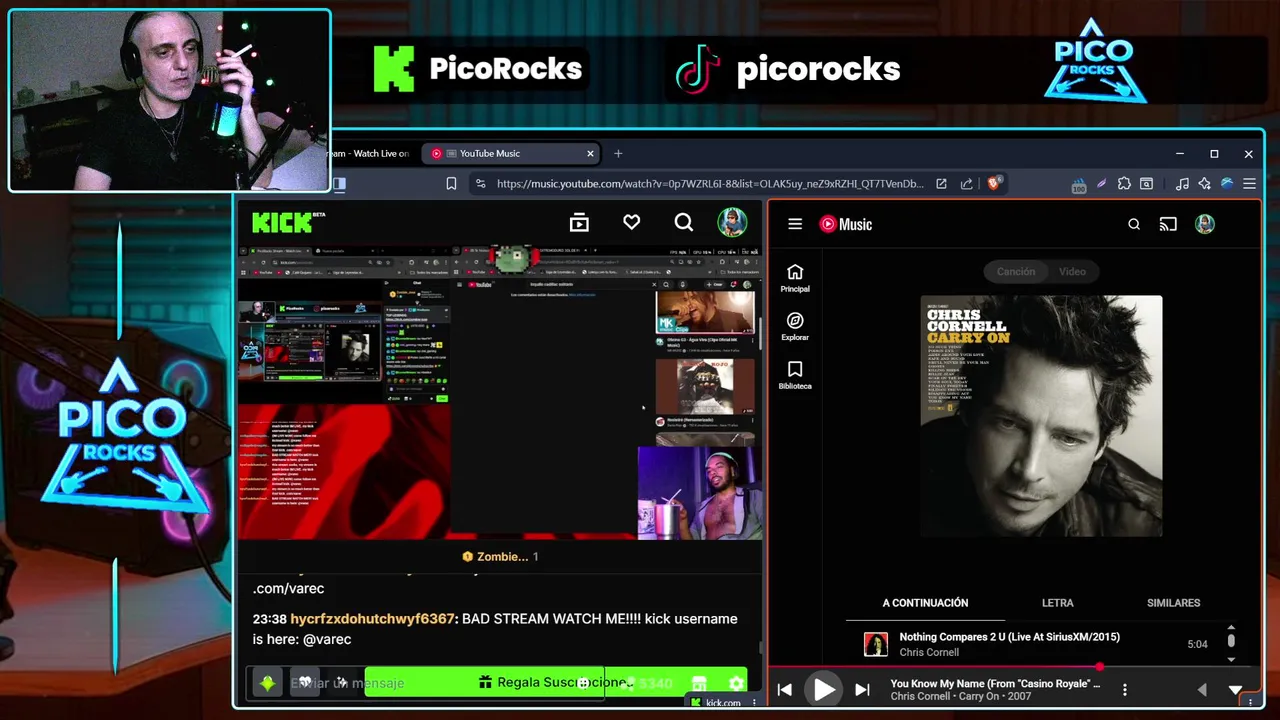Click Regala Suscripciones button
Viewport: 1280px width, 720px height.
click(555, 682)
